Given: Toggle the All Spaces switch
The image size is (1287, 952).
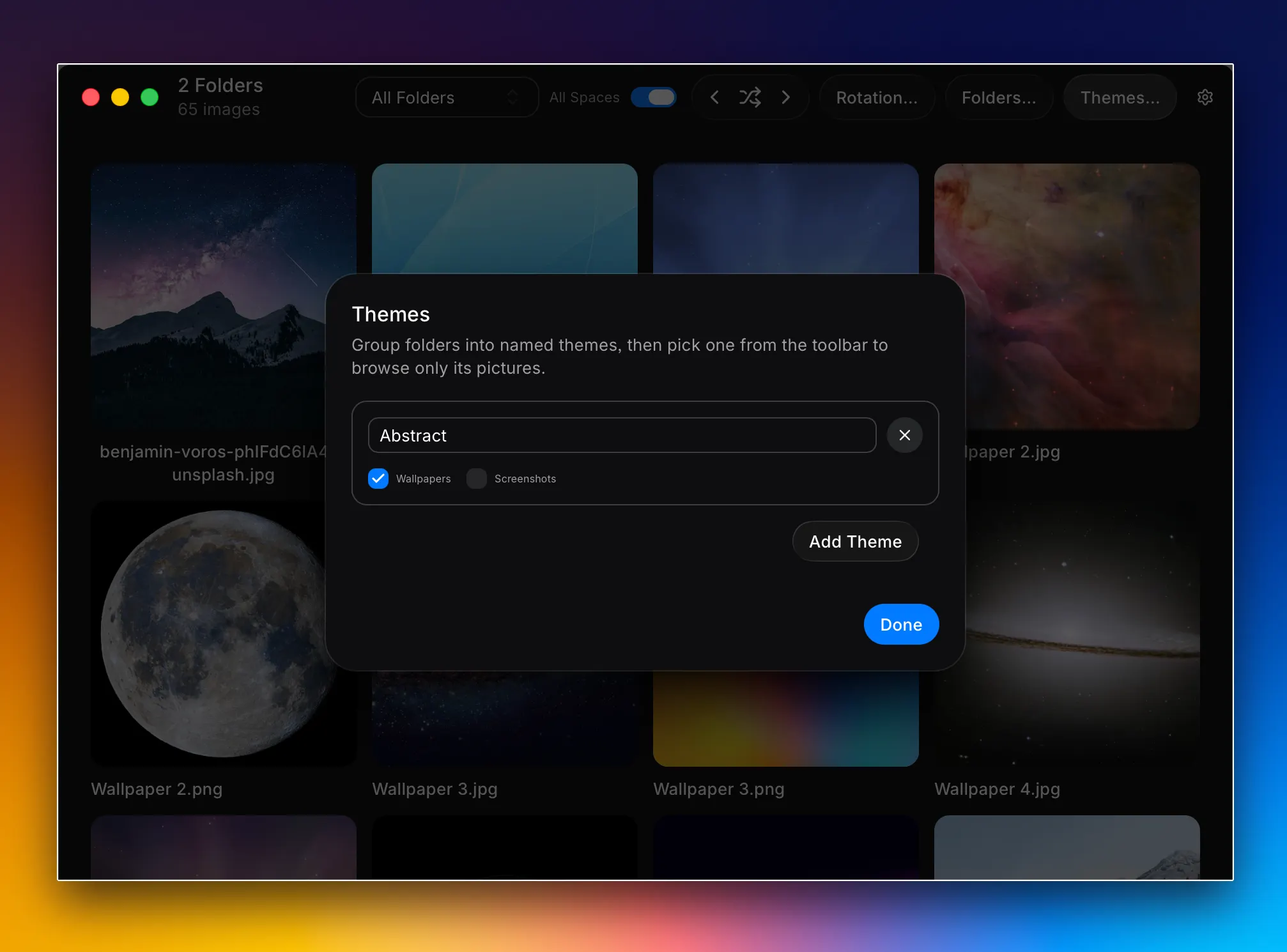Looking at the screenshot, I should point(653,97).
